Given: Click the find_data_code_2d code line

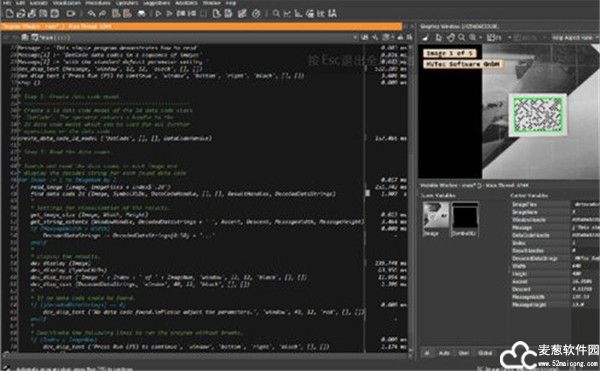Looking at the screenshot, I should click(x=183, y=194).
